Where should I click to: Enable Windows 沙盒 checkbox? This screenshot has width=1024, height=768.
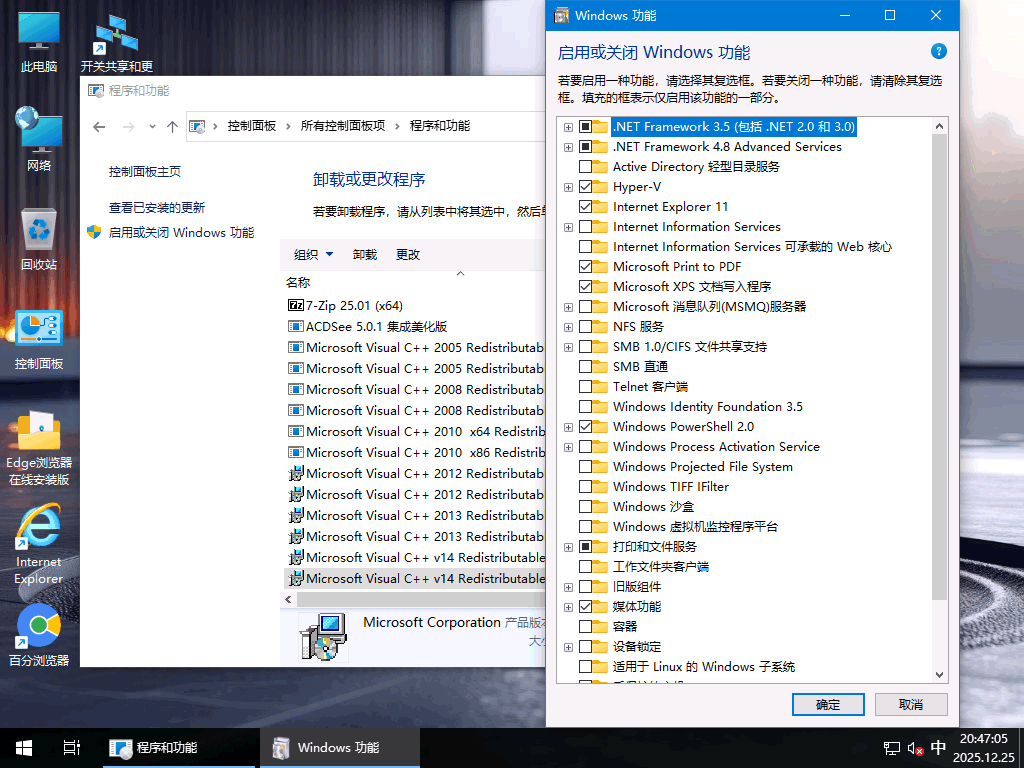pos(585,507)
